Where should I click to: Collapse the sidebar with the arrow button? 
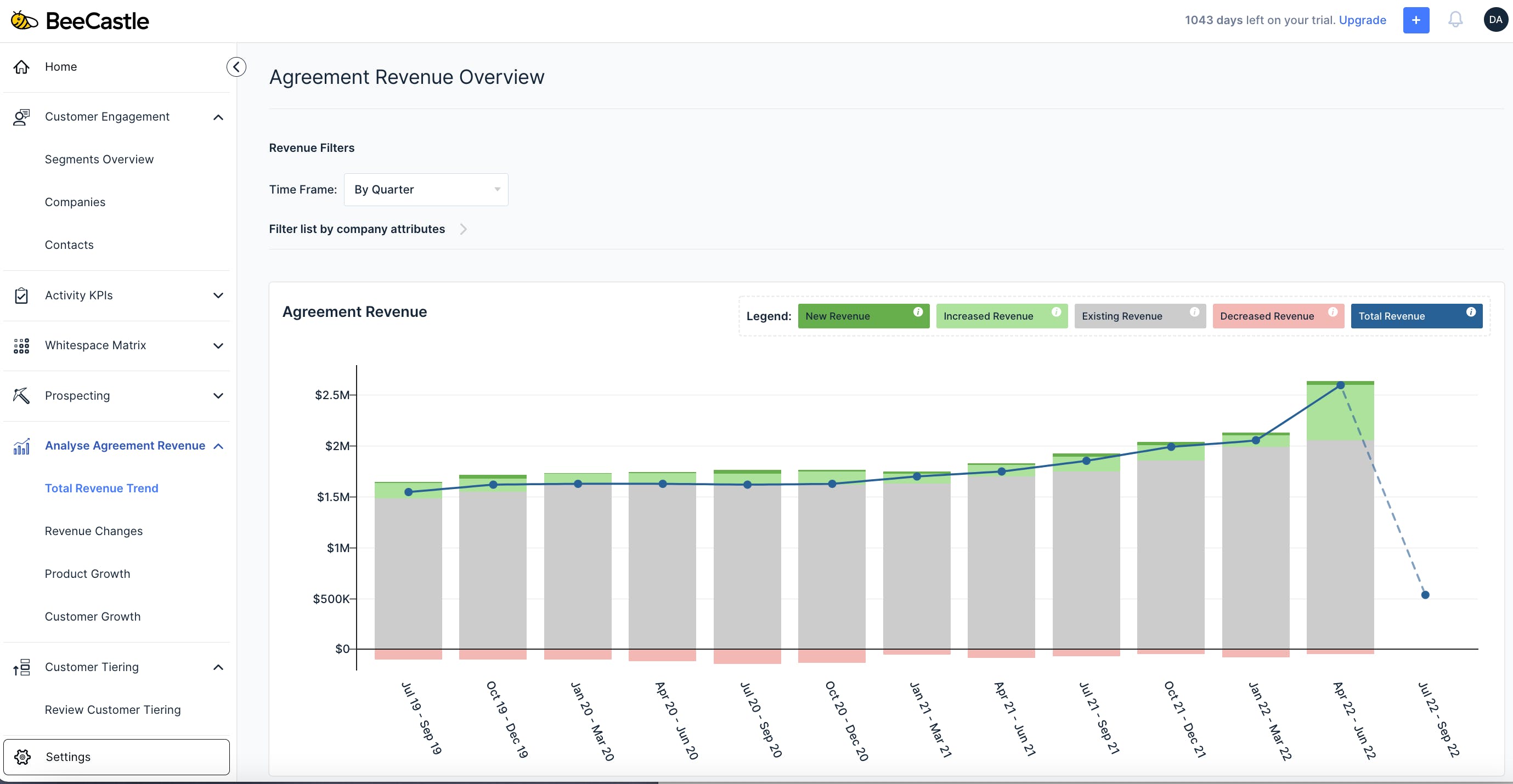coord(236,67)
